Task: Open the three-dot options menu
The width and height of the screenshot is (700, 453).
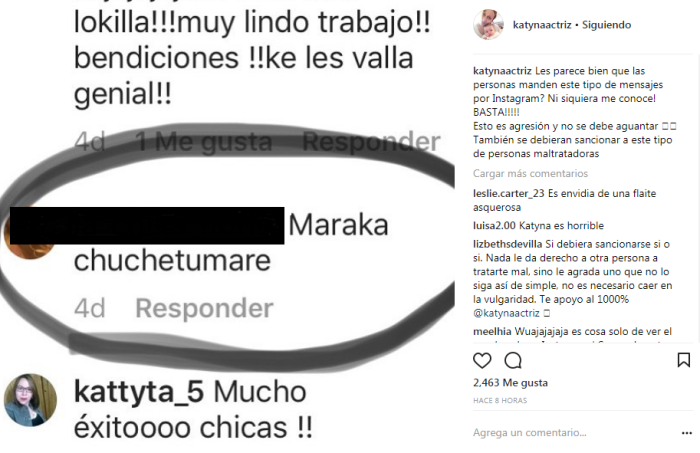Action: pyautogui.click(x=686, y=432)
